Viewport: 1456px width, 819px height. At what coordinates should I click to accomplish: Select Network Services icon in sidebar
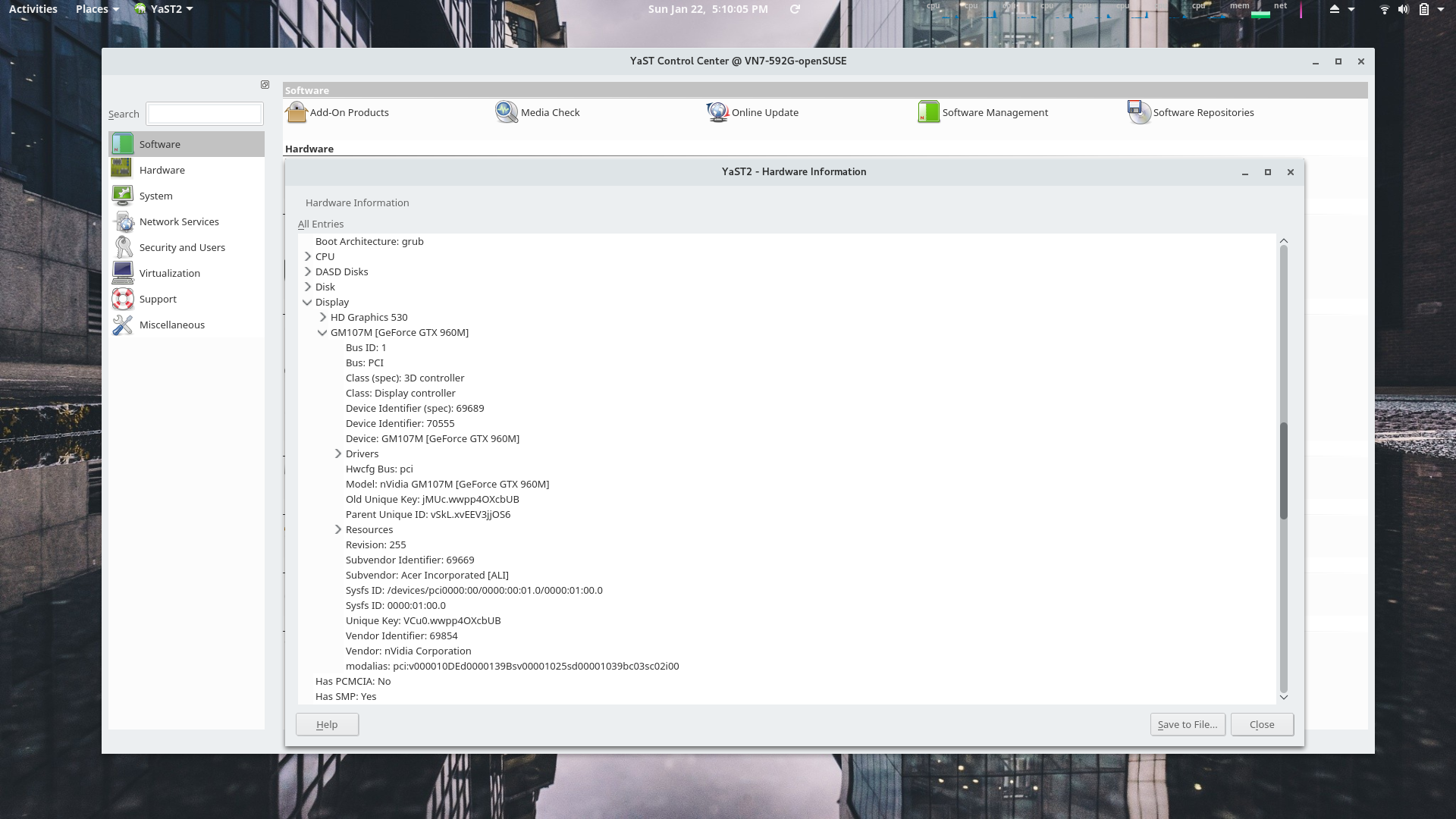122,221
